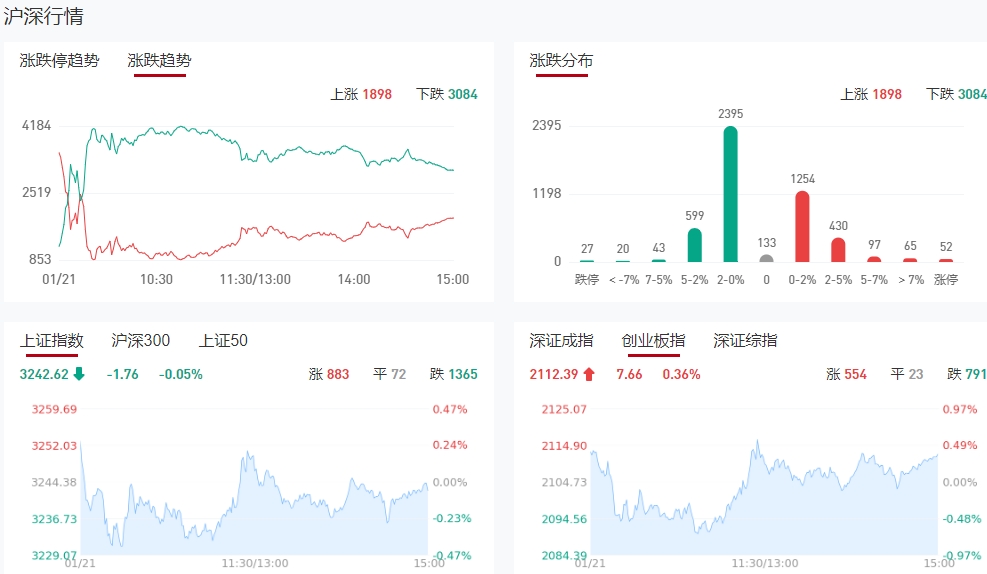Click 涨 883 count
This screenshot has width=987, height=574.
coord(329,374)
